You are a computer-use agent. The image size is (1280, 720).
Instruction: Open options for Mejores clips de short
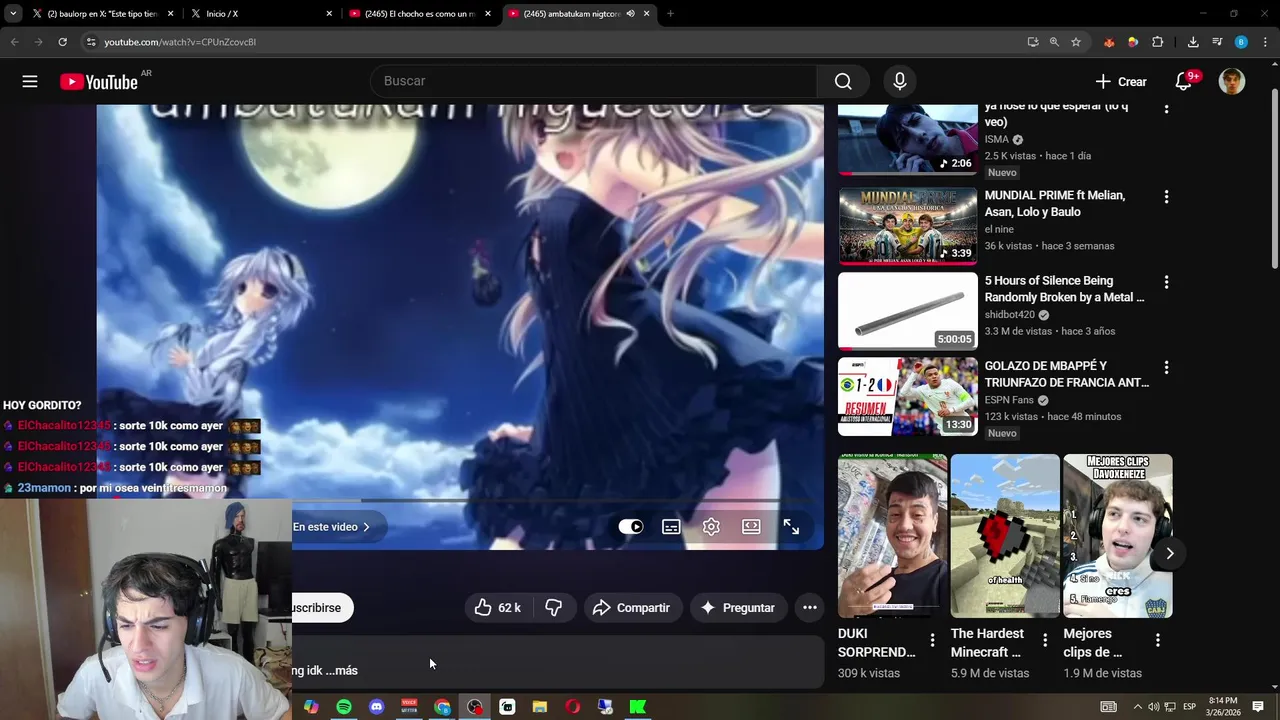(1158, 640)
